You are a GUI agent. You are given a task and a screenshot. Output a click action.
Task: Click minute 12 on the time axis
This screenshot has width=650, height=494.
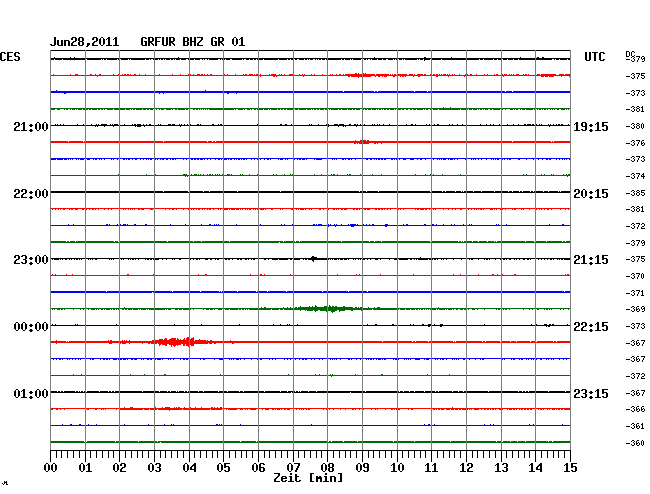coord(466,467)
